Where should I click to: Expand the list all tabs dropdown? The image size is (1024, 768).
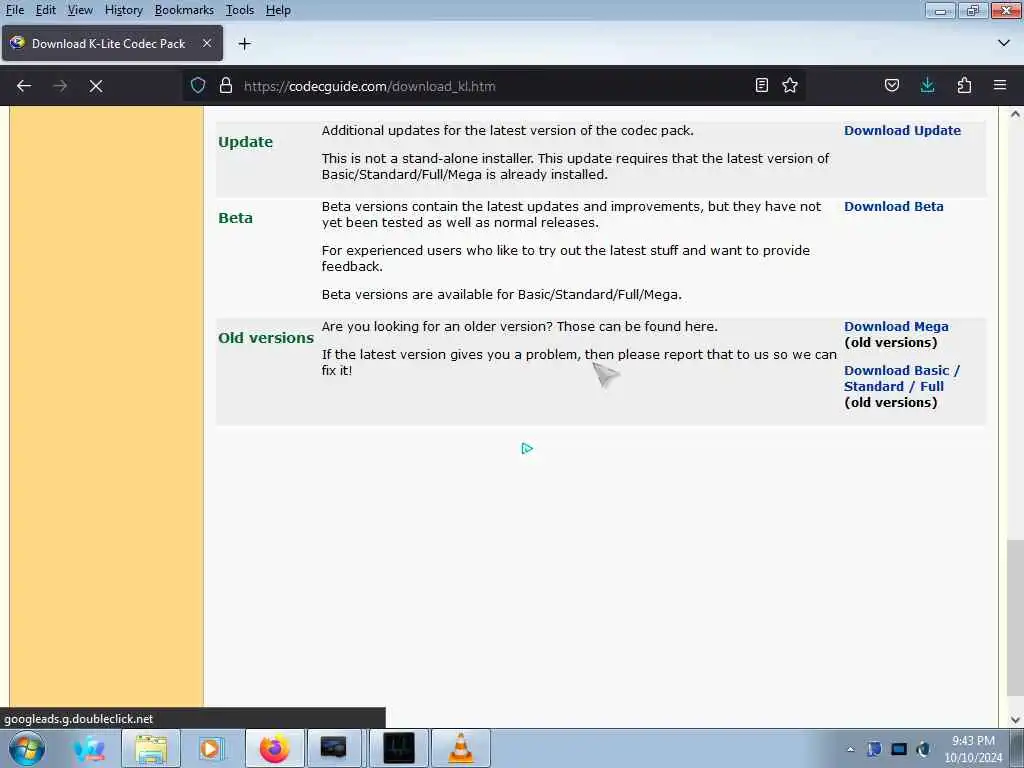tap(1004, 43)
